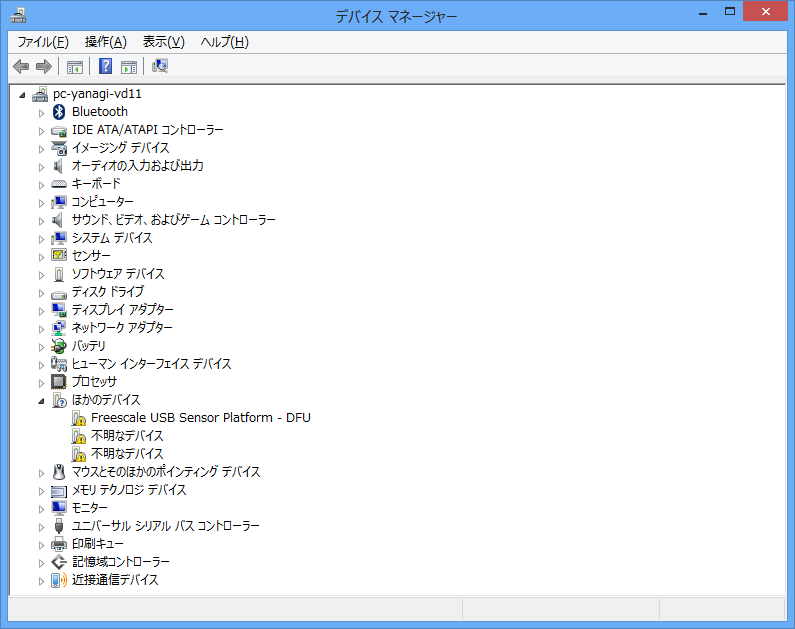The height and width of the screenshot is (629, 795).
Task: Collapse the pc-yanagi-vd11 root node
Action: 22,95
